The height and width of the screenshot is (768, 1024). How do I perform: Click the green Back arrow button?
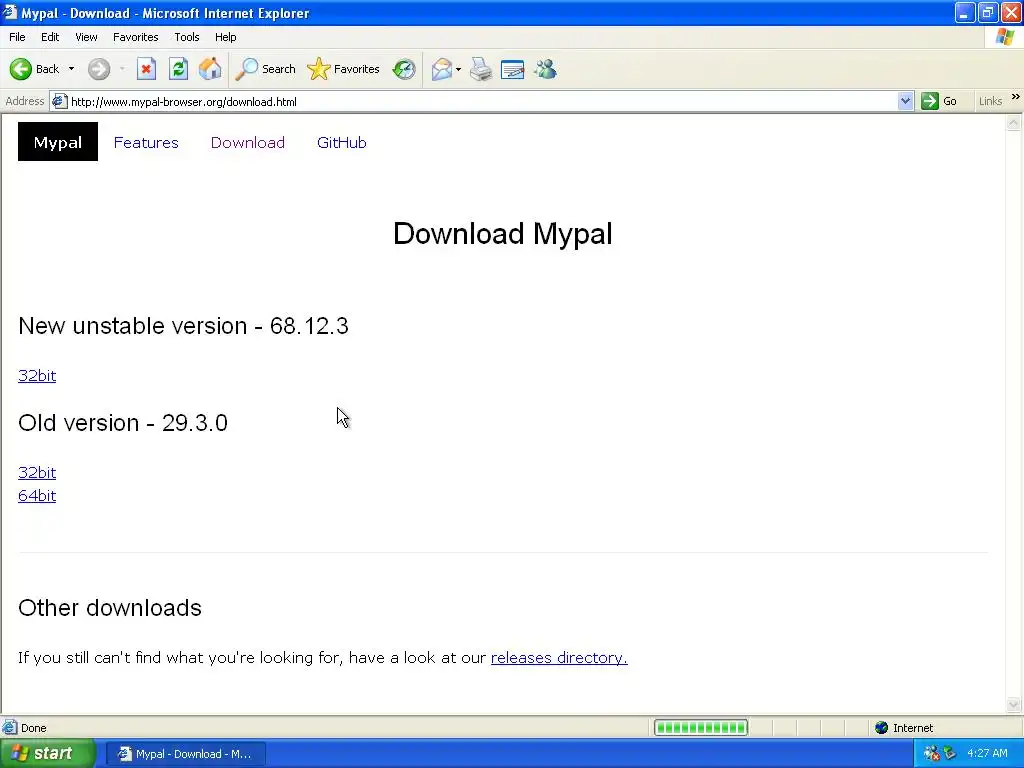[21, 69]
